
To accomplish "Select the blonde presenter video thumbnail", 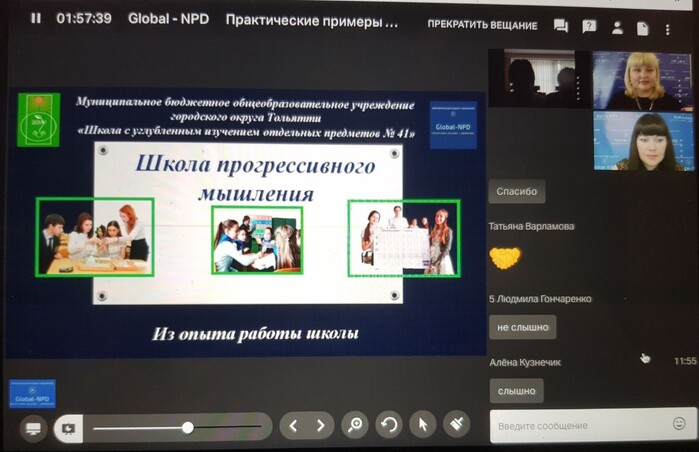I will [x=642, y=80].
